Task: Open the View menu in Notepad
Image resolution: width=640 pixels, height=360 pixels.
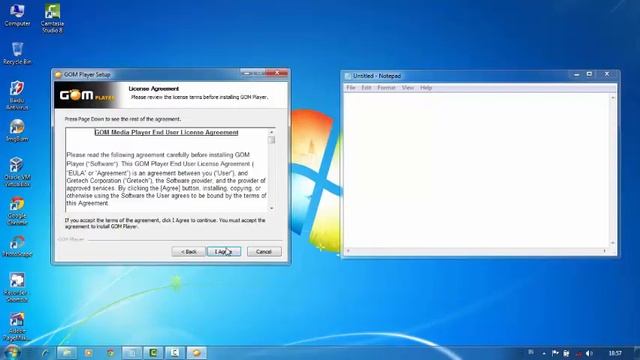Action: [408, 88]
